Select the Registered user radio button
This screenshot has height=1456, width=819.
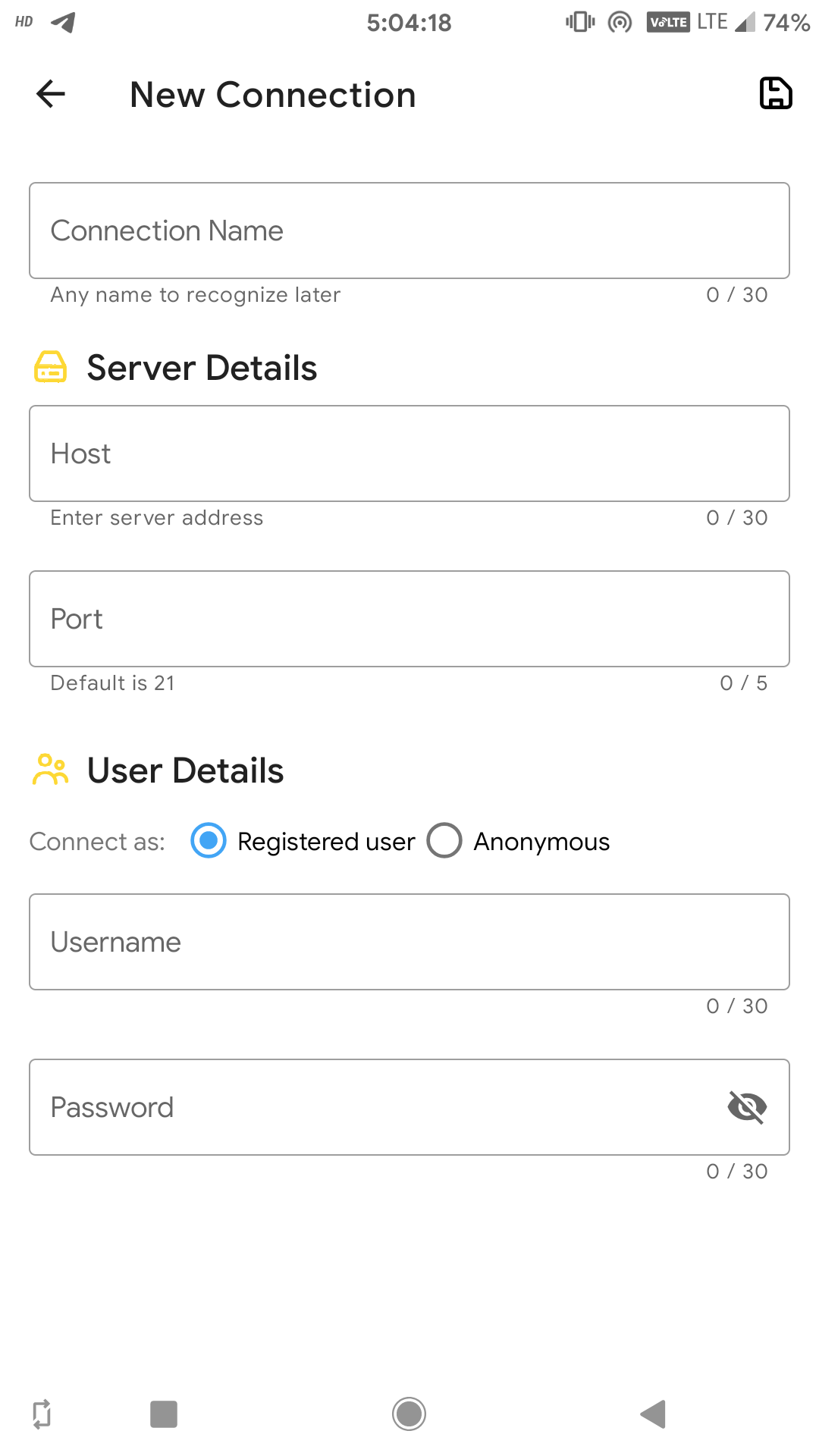pos(209,841)
